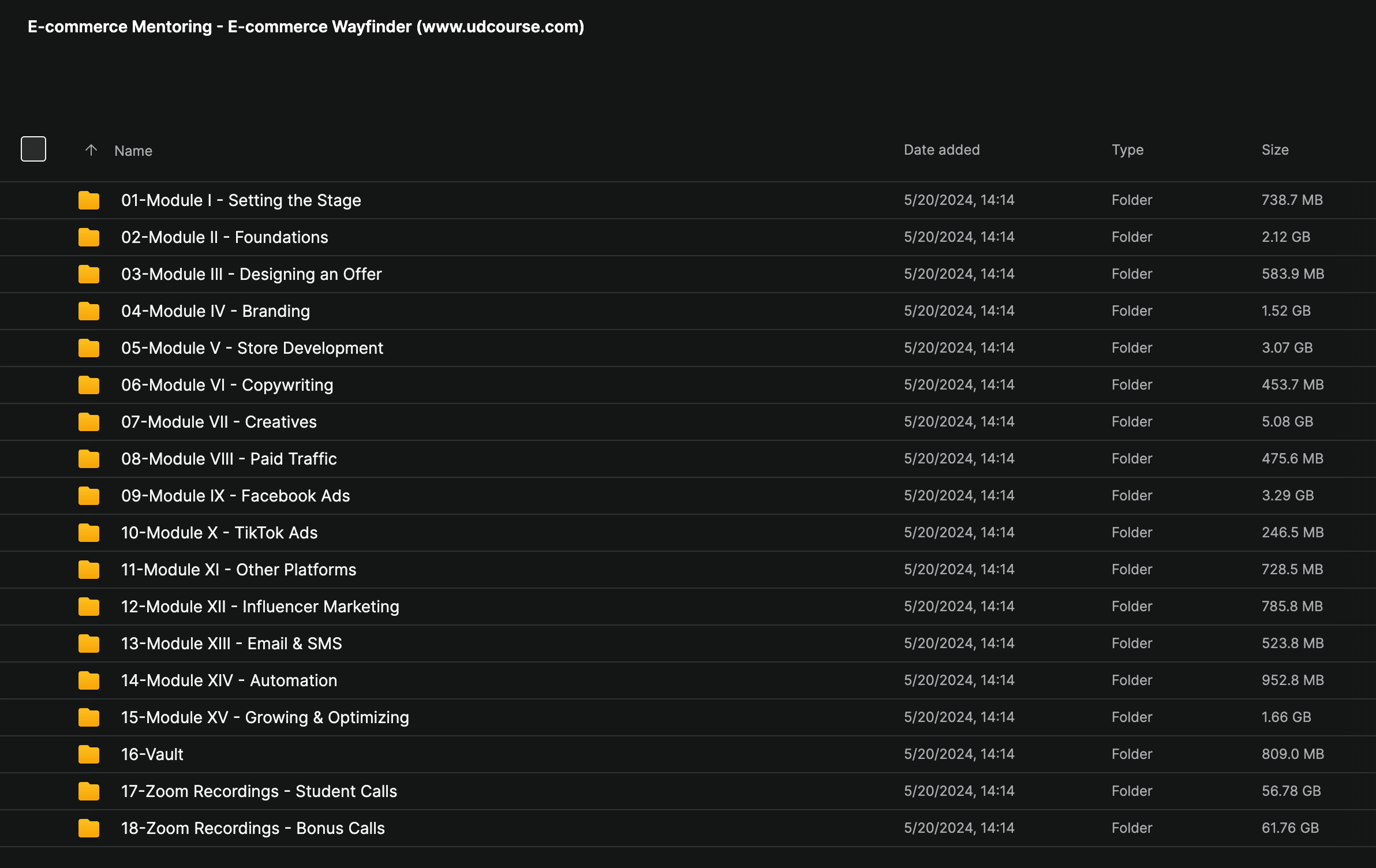The width and height of the screenshot is (1376, 868).
Task: Click the folder icon for Module IV Branding
Action: coord(89,311)
